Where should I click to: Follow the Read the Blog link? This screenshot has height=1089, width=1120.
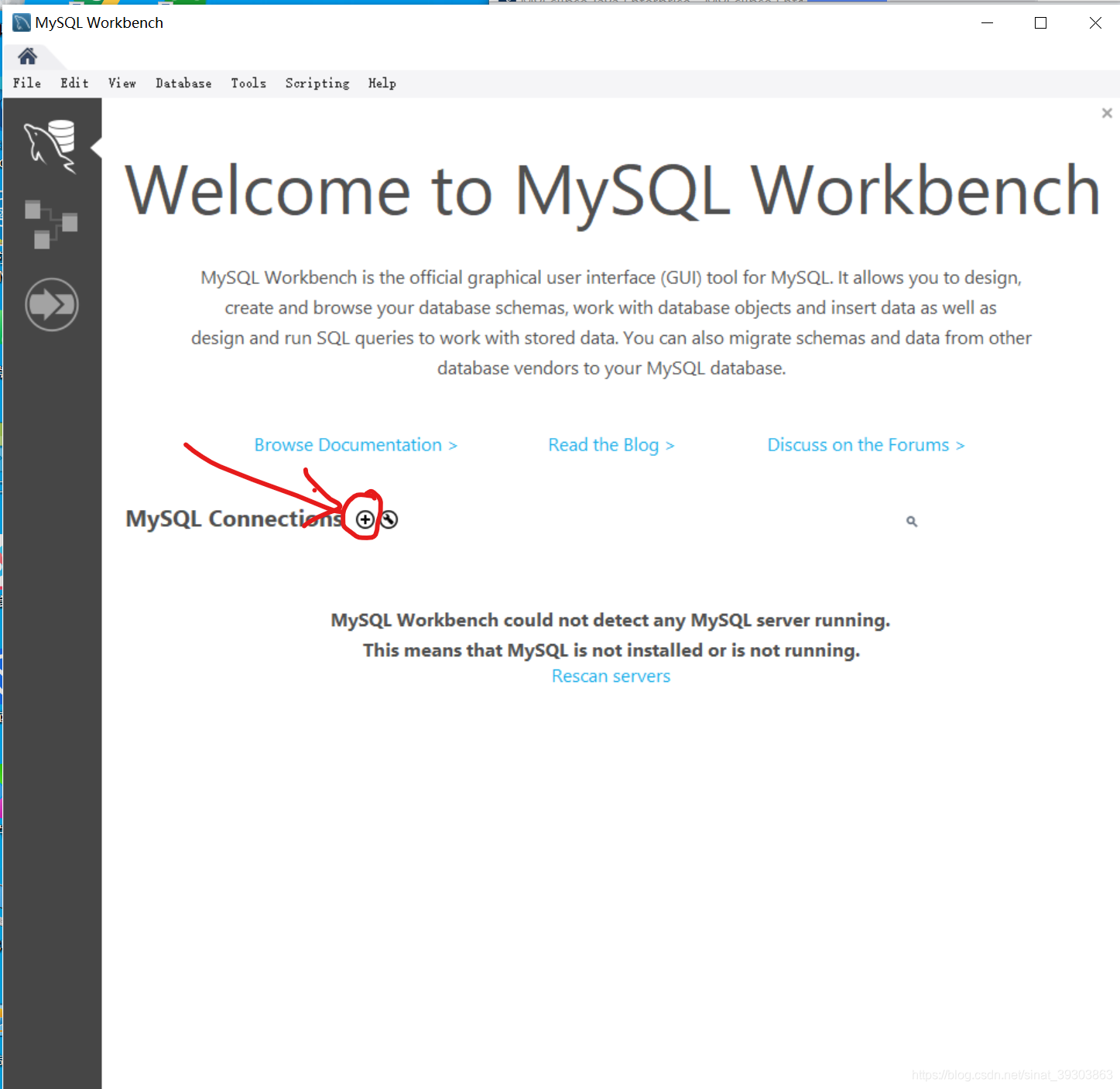point(611,445)
